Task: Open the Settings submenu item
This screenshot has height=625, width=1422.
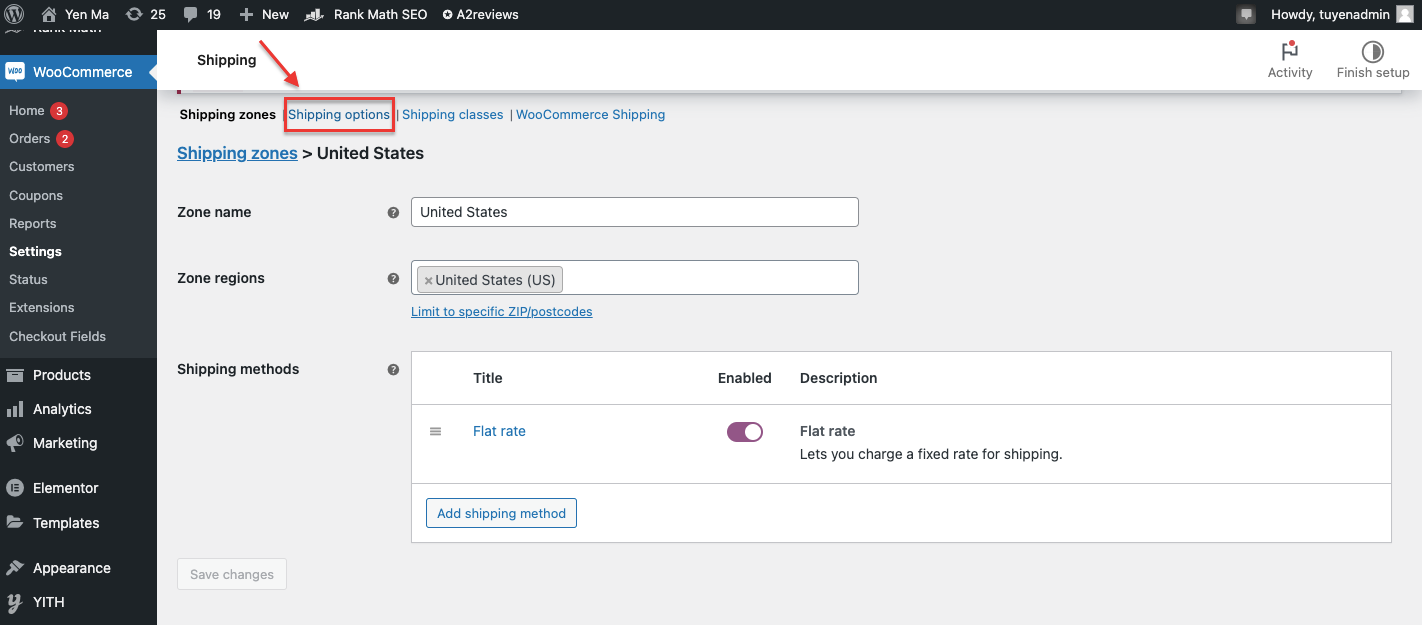Action: [35, 251]
